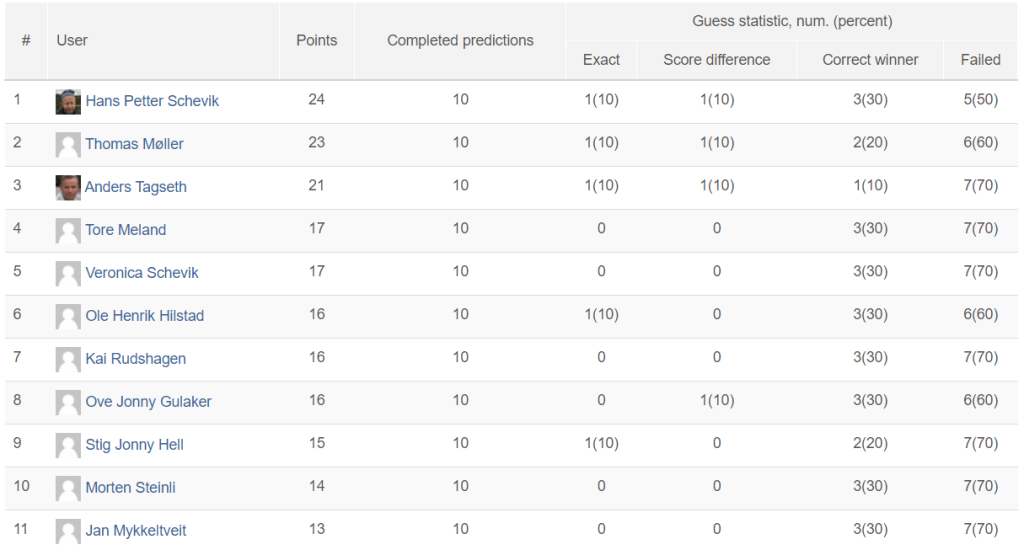1024x550 pixels.
Task: Click Hans Petter Schevik's profile photo
Action: tap(68, 102)
